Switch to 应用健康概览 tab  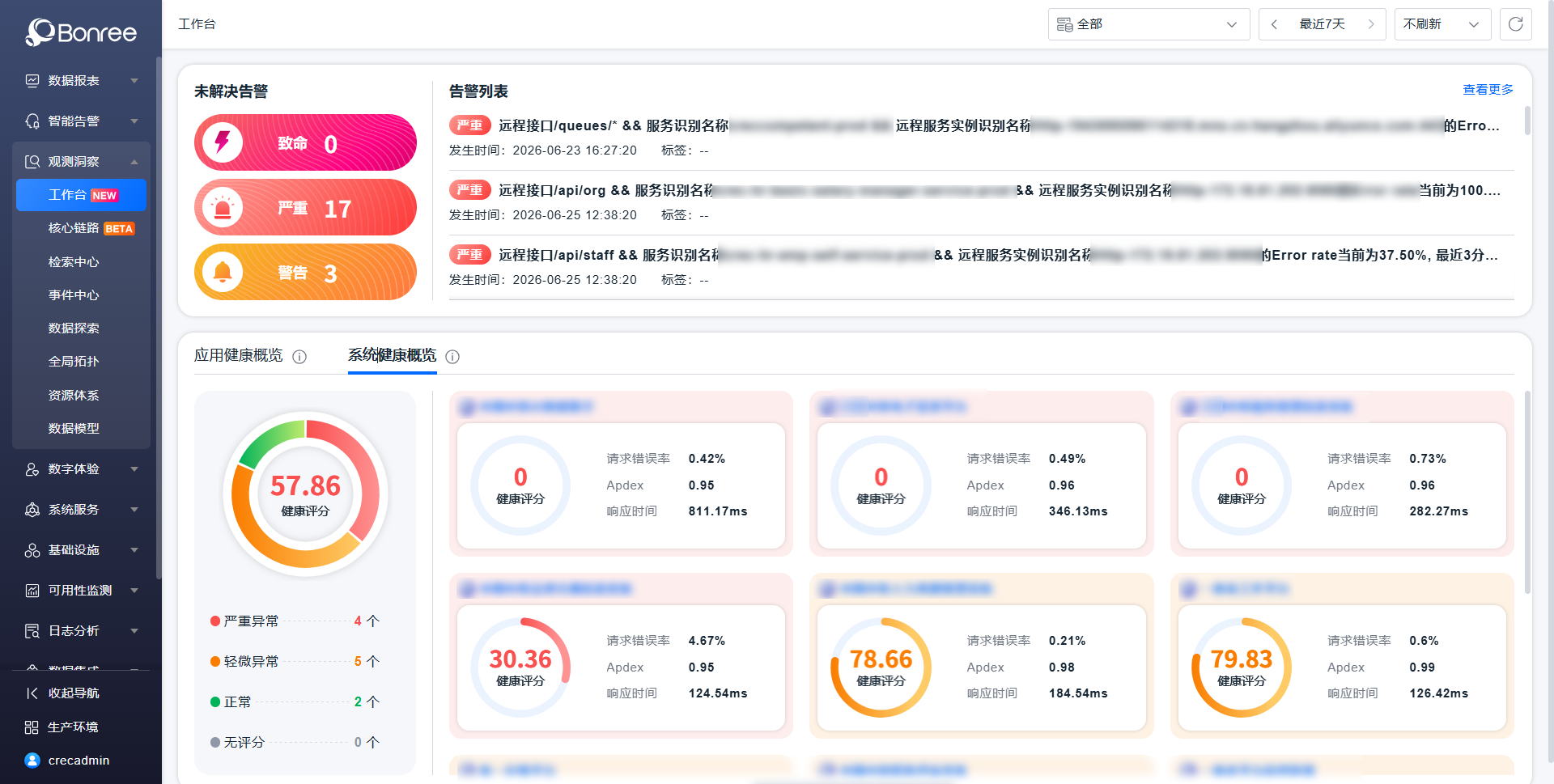(239, 355)
